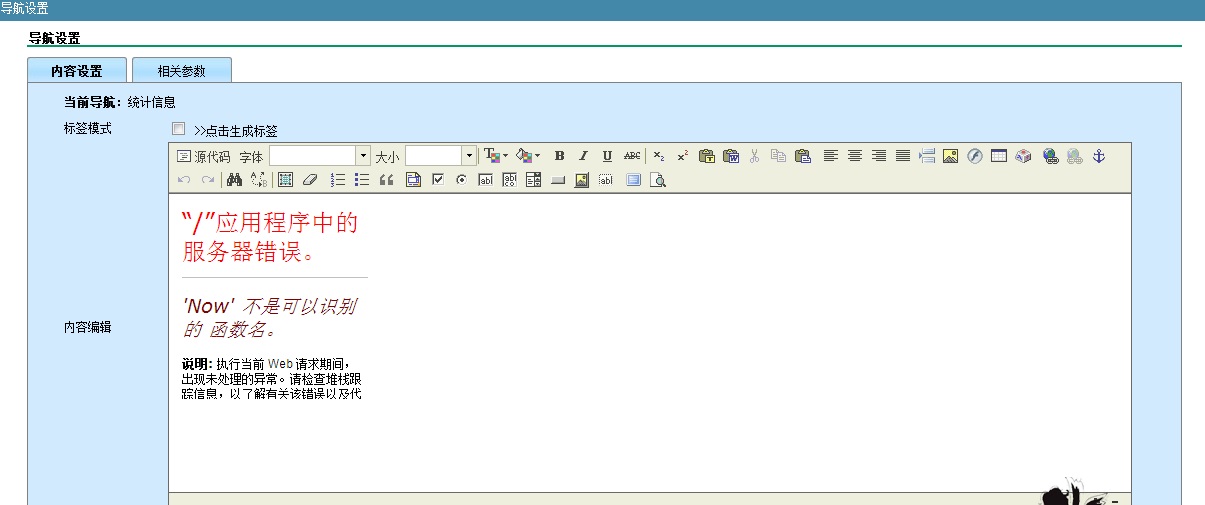This screenshot has height=505, width=1205.
Task: Apply italic with the I icon
Action: (583, 156)
